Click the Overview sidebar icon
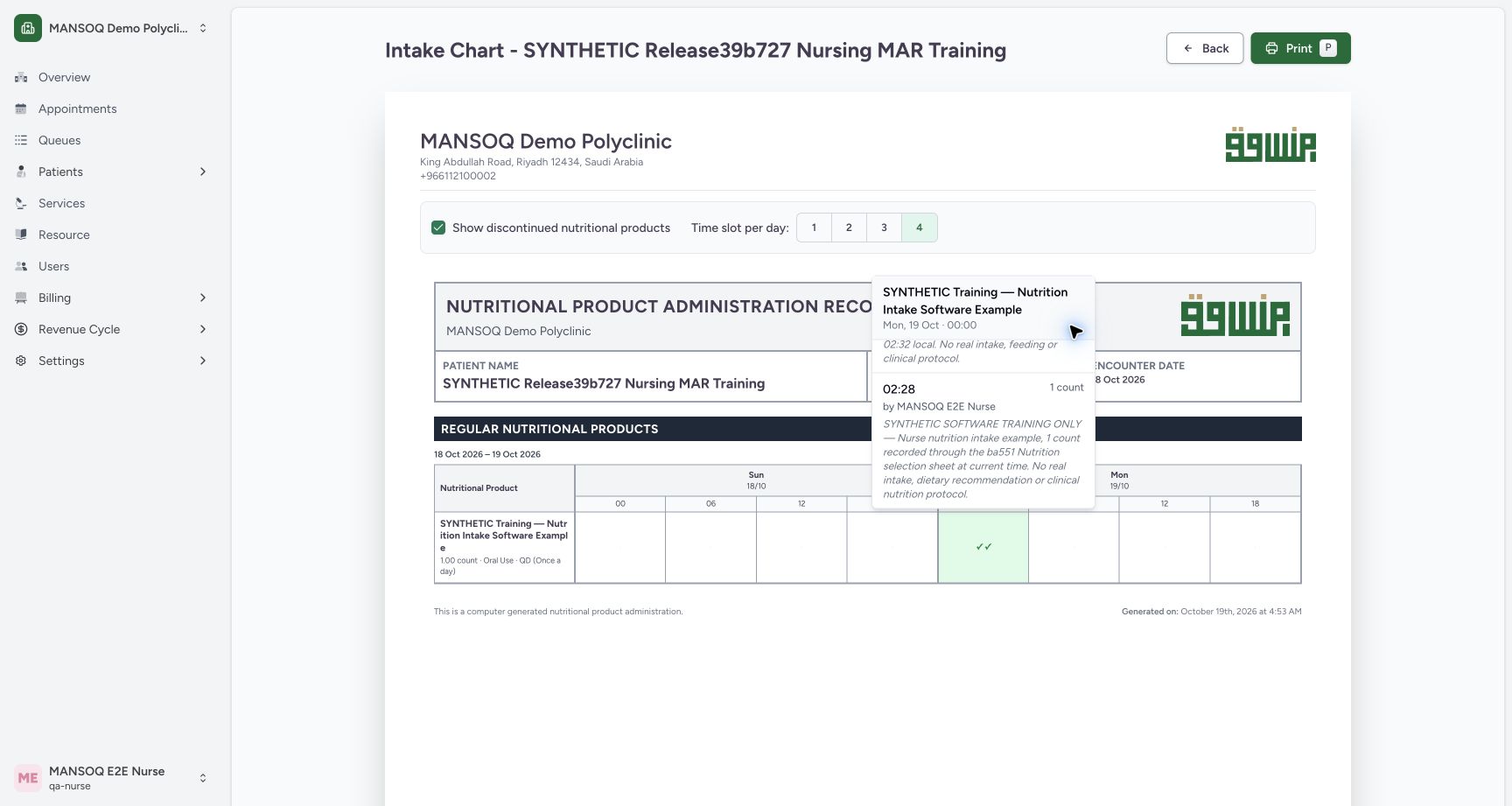1512x806 pixels. point(21,77)
